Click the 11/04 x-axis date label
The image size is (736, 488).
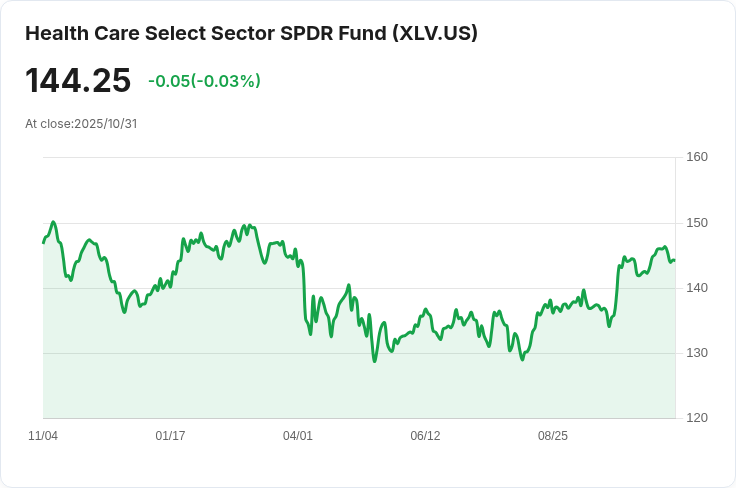coord(43,436)
